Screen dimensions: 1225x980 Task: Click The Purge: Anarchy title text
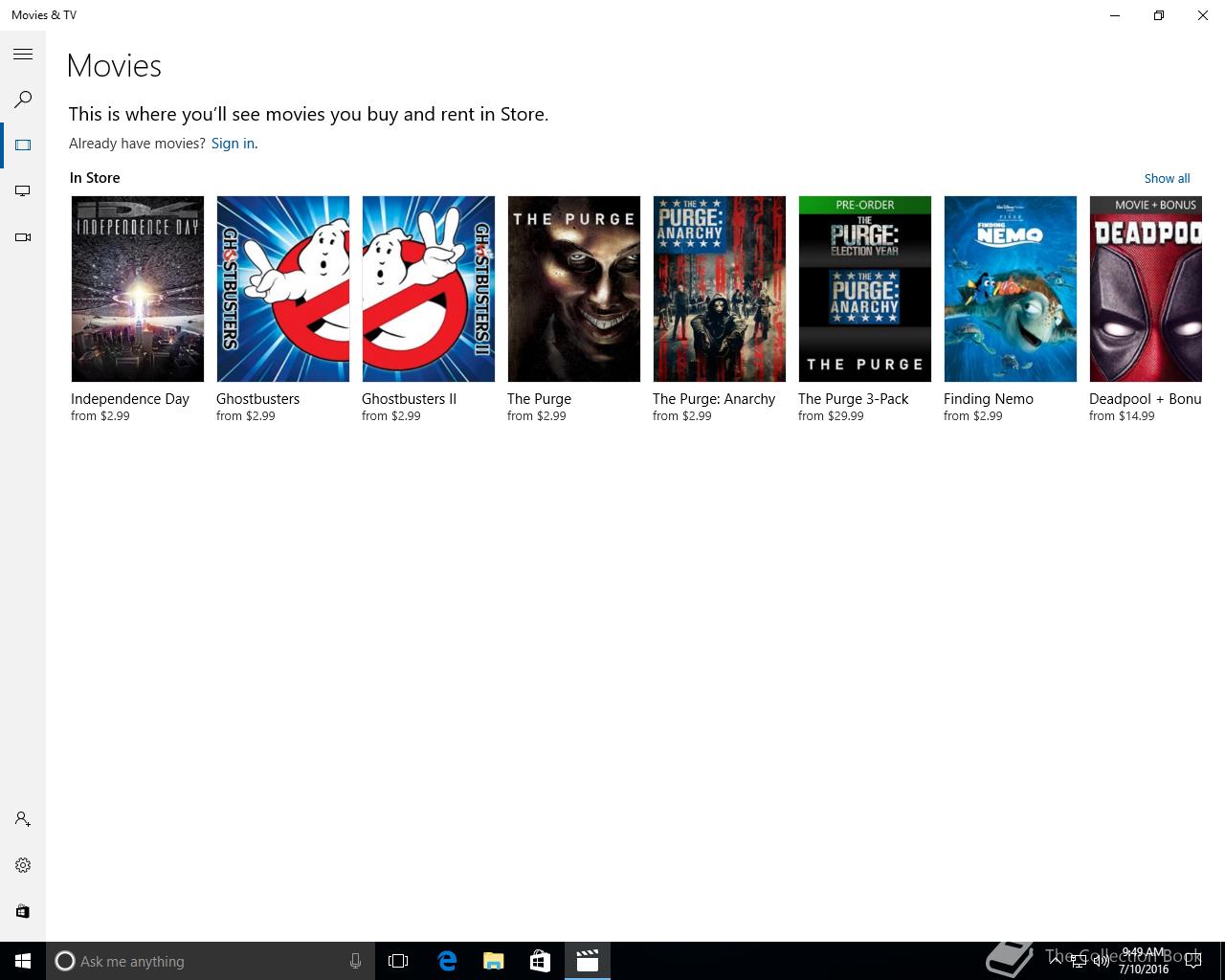click(x=714, y=399)
